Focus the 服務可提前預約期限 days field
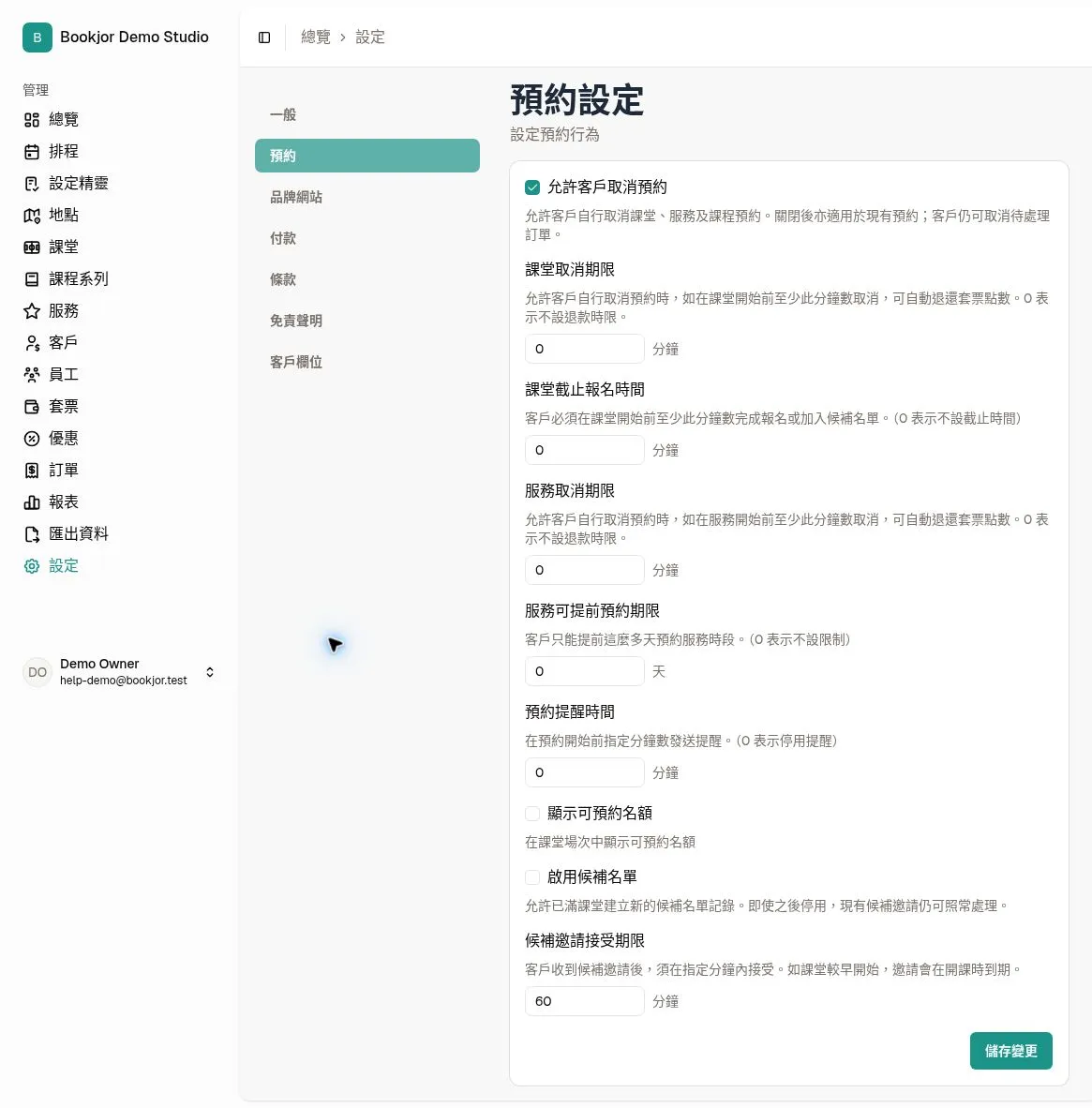This screenshot has height=1108, width=1092. (x=585, y=671)
